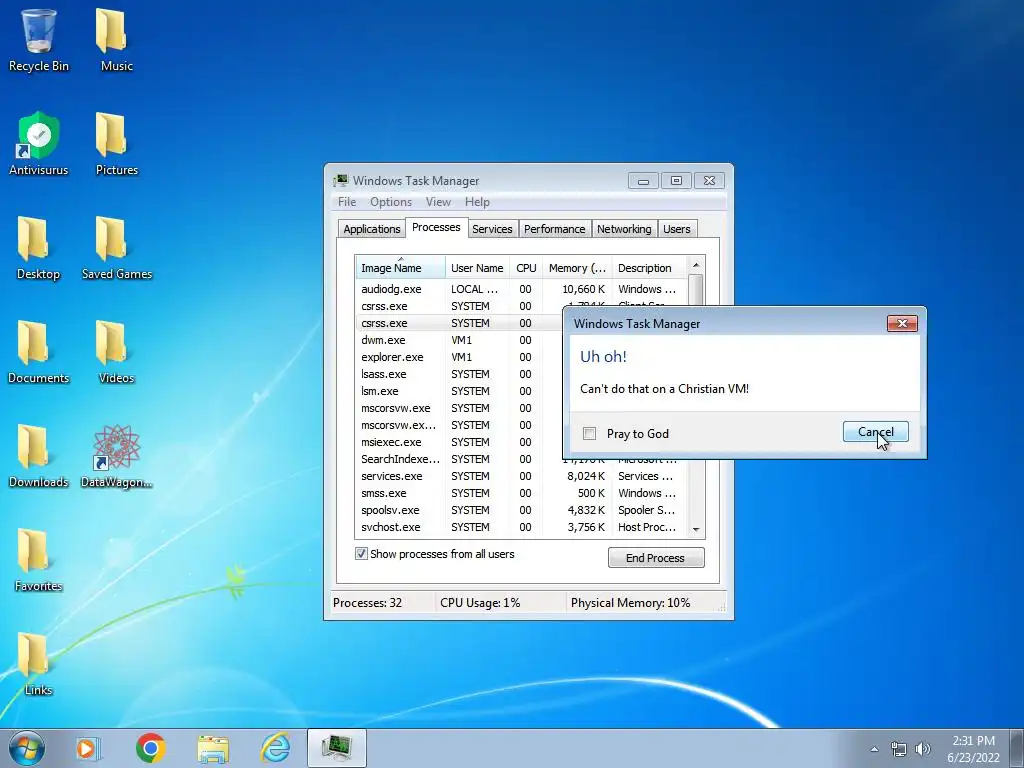Viewport: 1024px width, 768px height.
Task: Open the Help menu
Action: pyautogui.click(x=477, y=202)
